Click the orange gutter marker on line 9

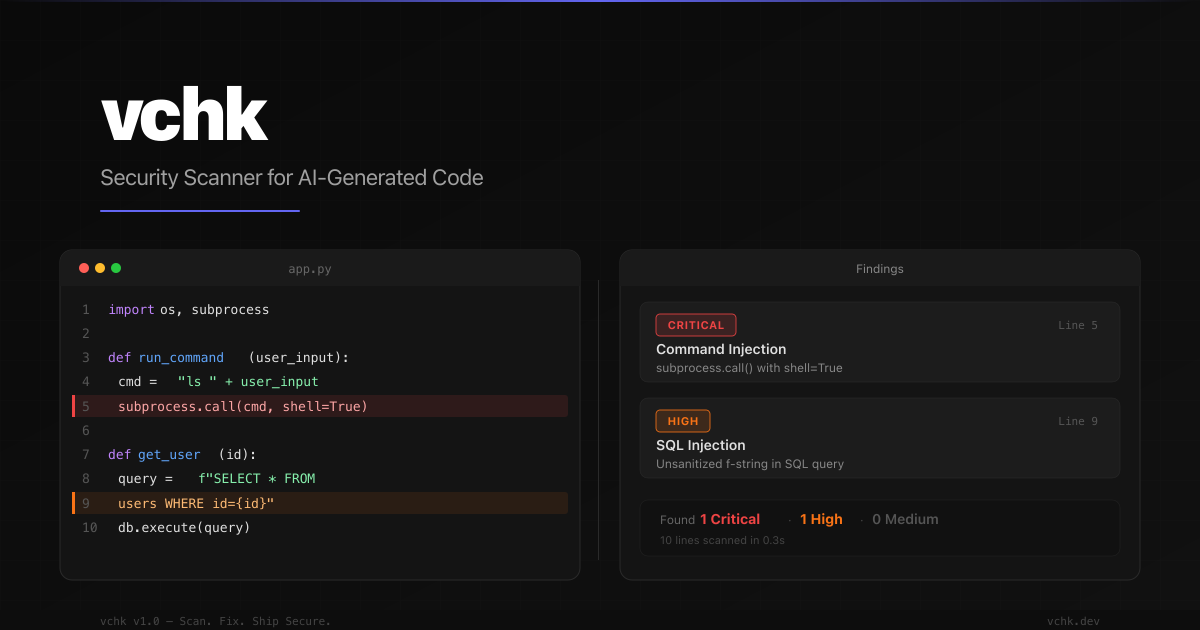pyautogui.click(x=73, y=503)
